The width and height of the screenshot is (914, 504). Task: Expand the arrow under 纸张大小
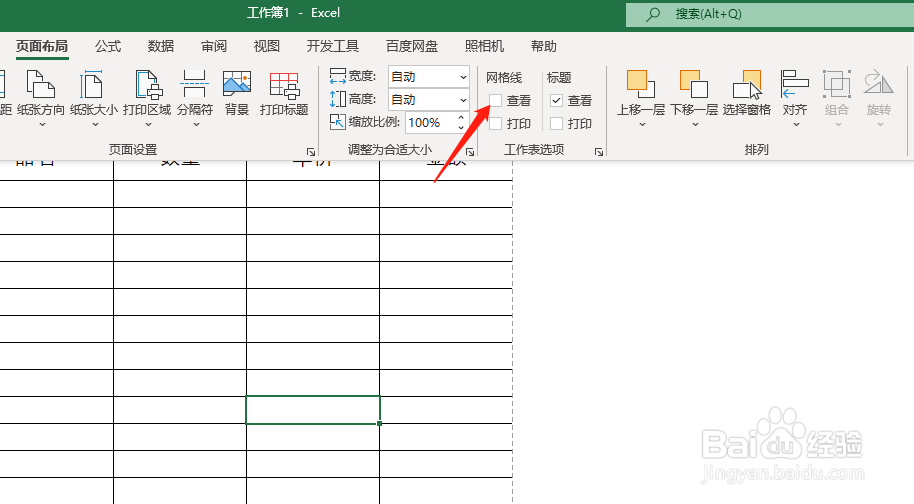(x=96, y=124)
